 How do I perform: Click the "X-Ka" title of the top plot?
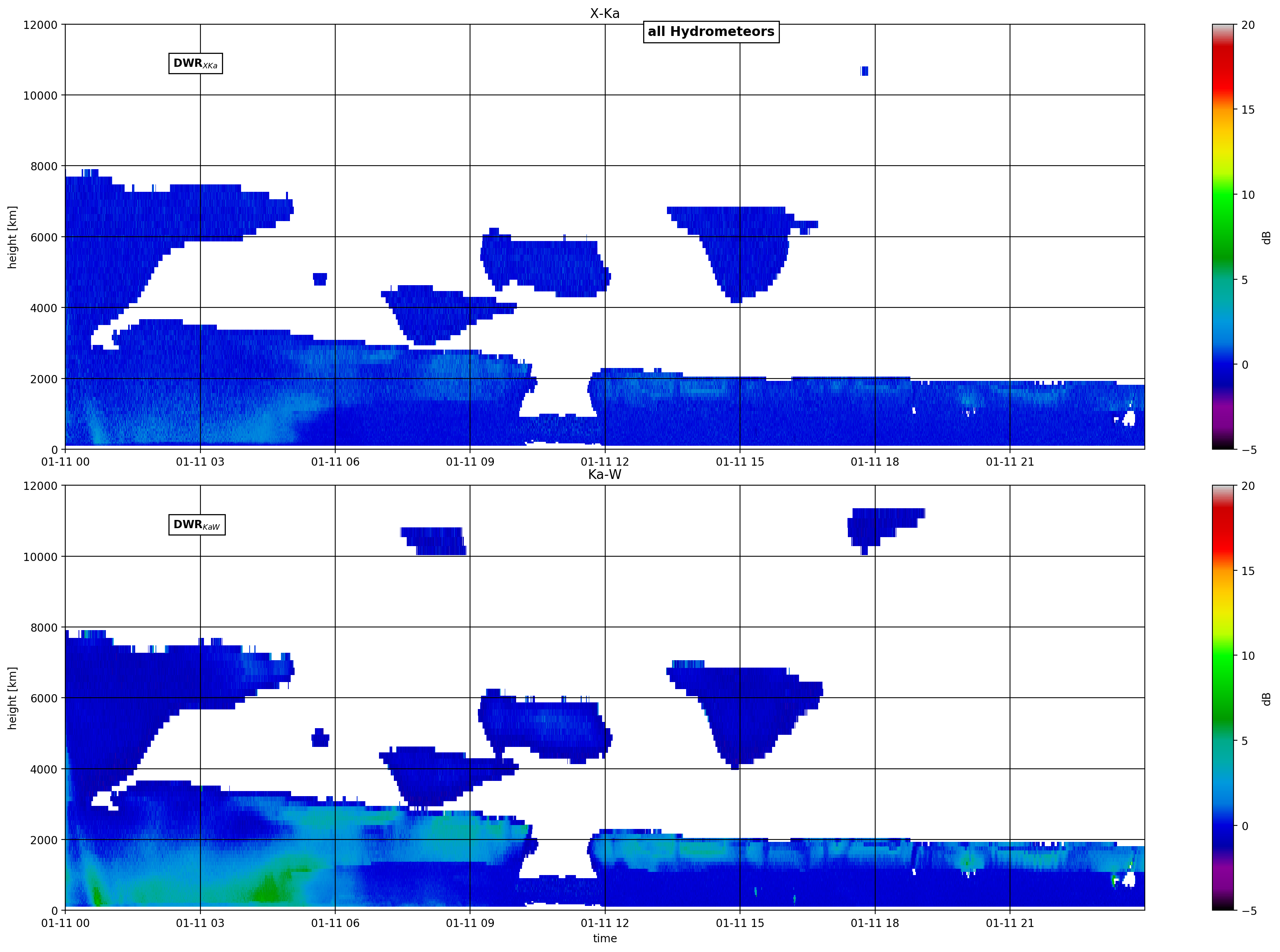point(604,13)
